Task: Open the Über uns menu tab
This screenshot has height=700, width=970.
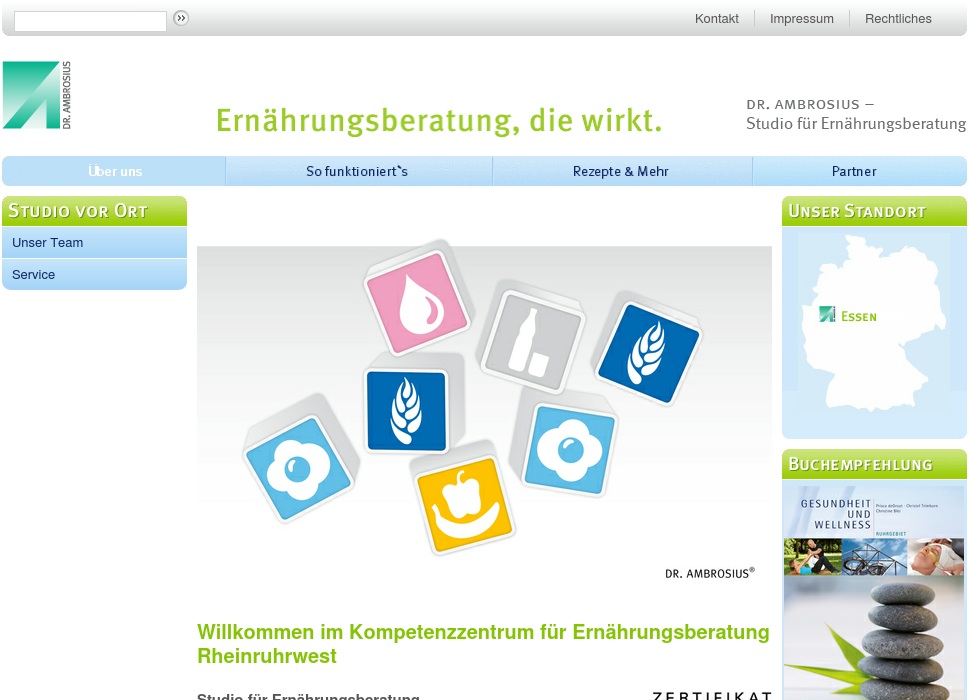Action: [x=115, y=171]
